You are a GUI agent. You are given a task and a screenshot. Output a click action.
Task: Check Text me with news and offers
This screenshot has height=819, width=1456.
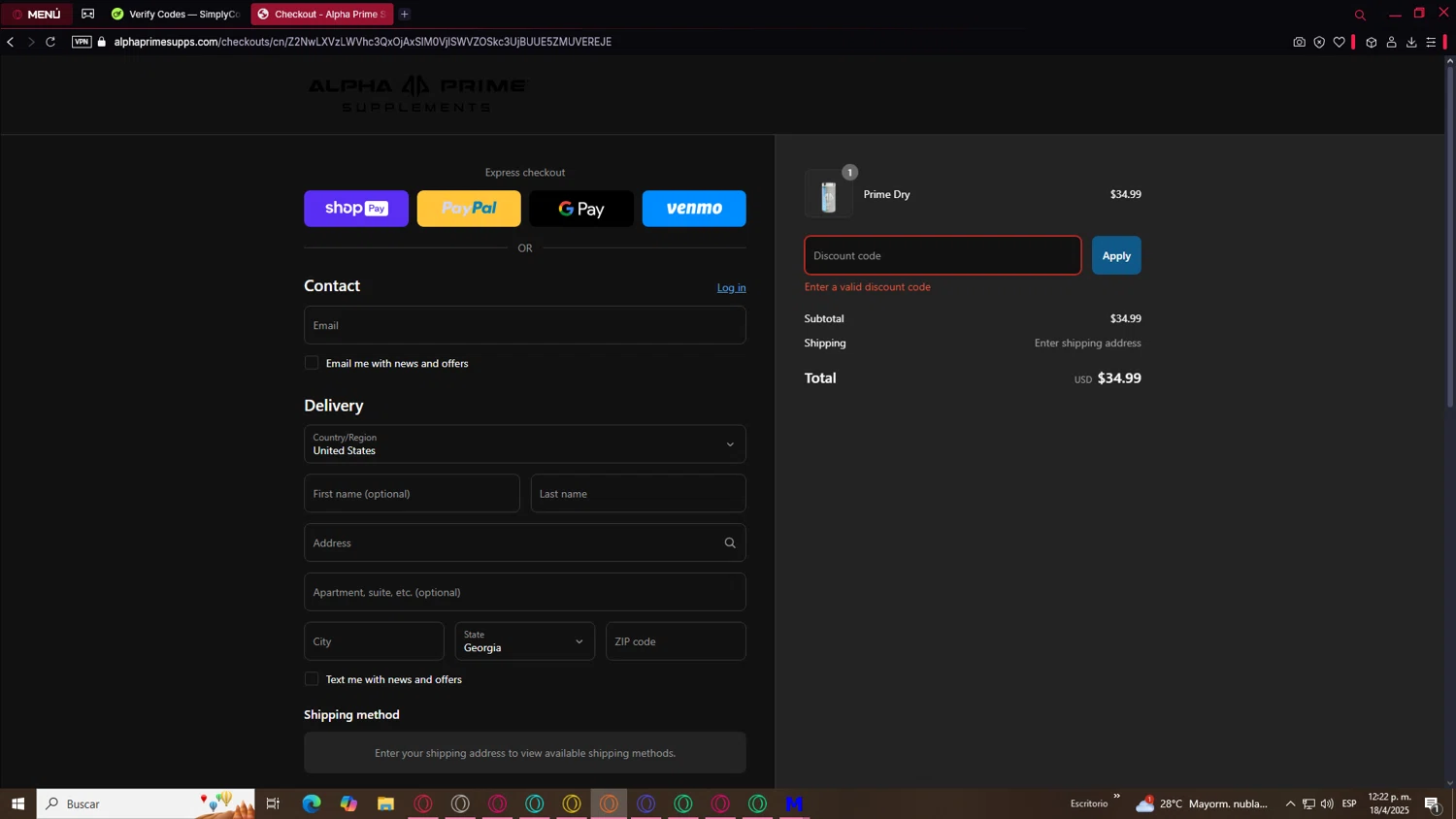click(312, 679)
